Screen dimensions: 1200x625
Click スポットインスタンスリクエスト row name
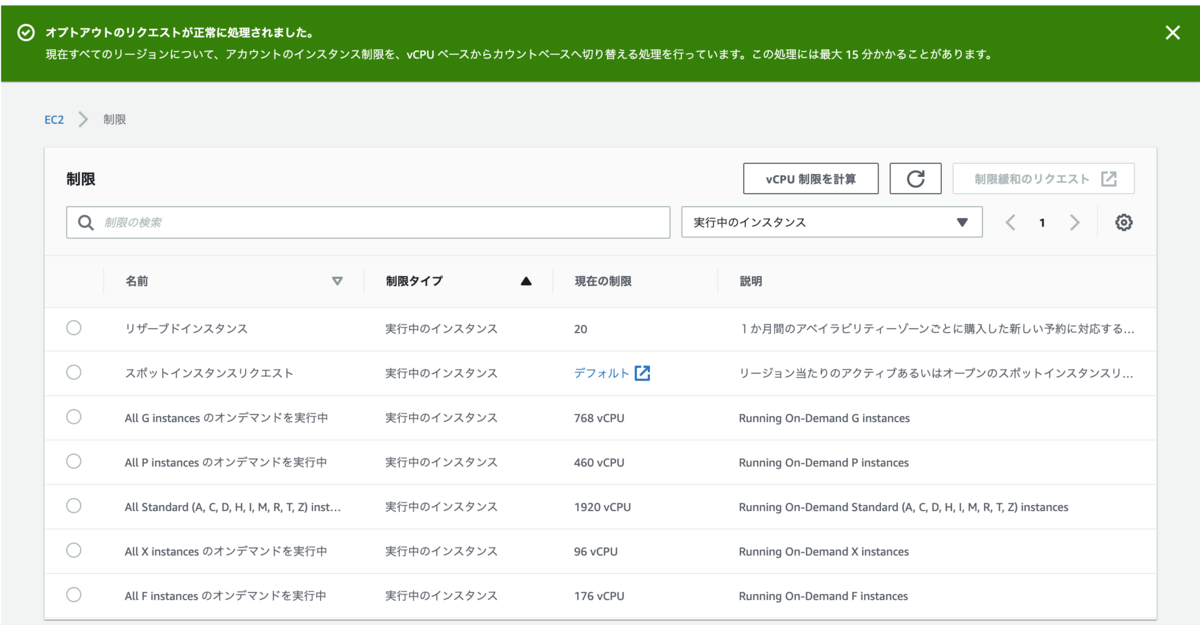click(209, 373)
